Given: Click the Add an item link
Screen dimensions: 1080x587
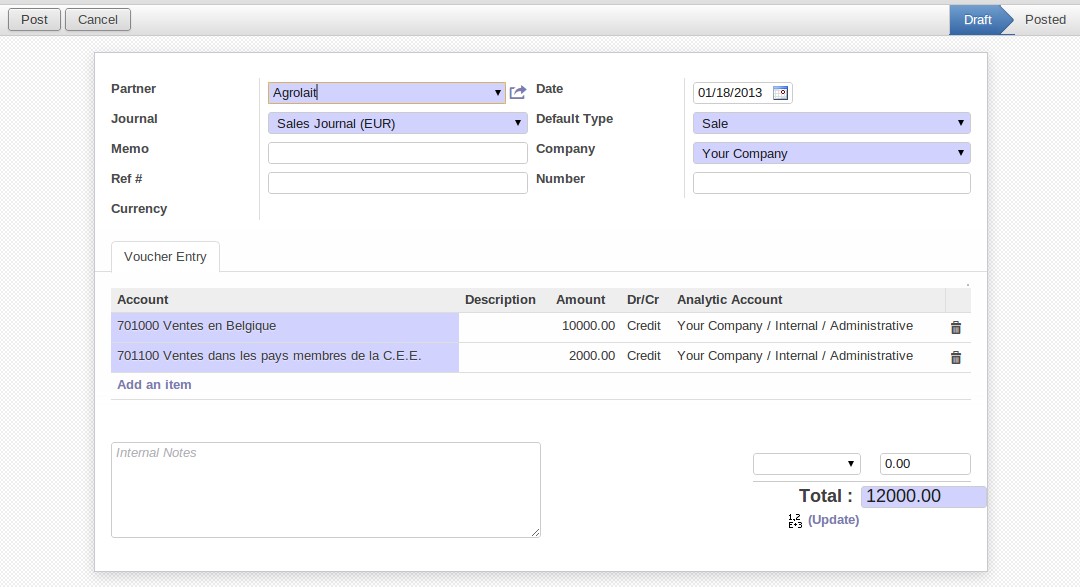Looking at the screenshot, I should pos(154,385).
